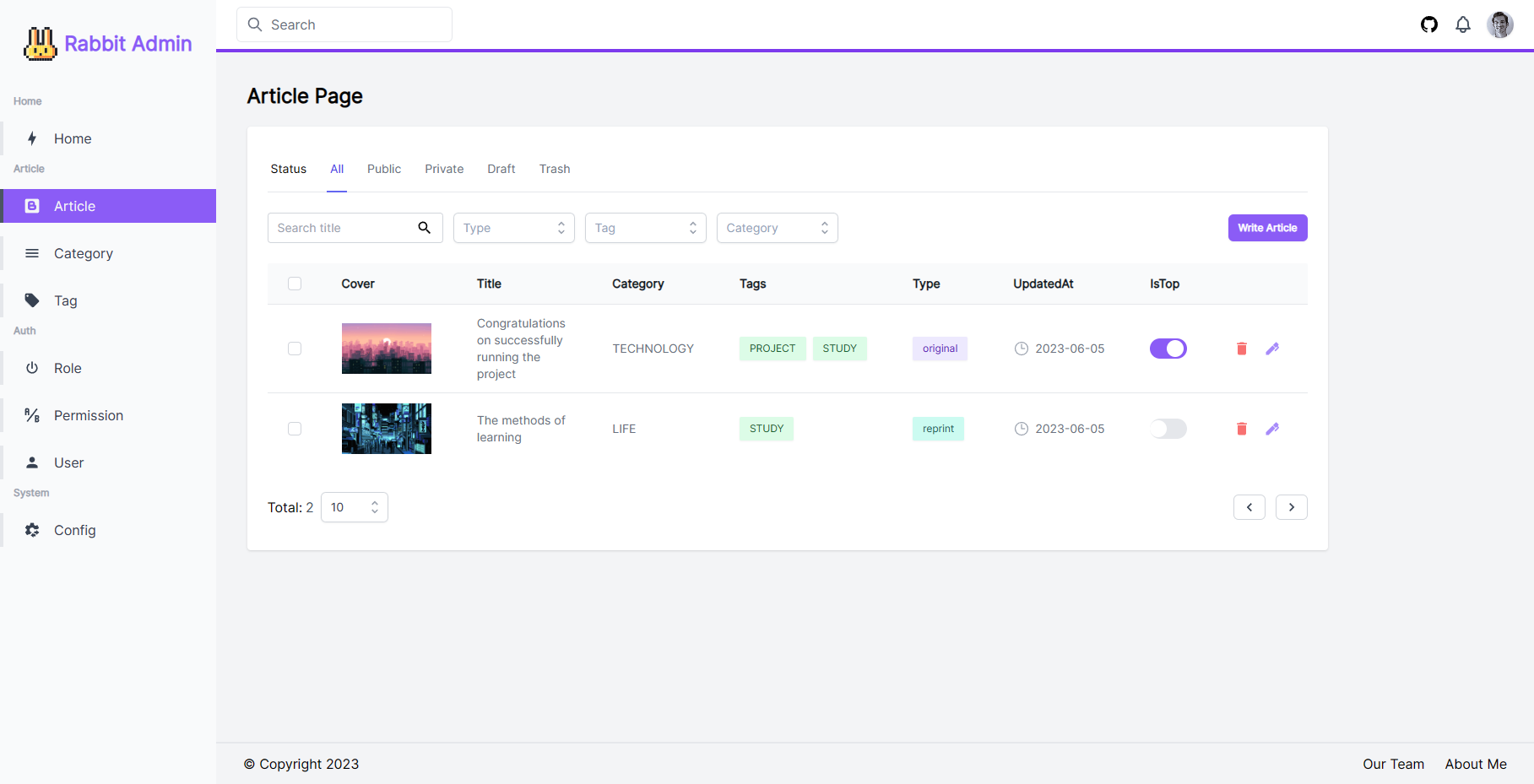Viewport: 1534px width, 784px height.
Task: Open the About Me link in footer
Action: (1476, 763)
